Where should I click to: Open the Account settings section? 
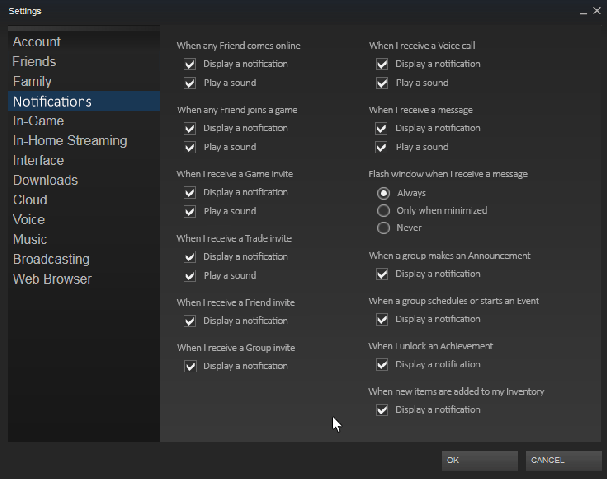[x=37, y=42]
